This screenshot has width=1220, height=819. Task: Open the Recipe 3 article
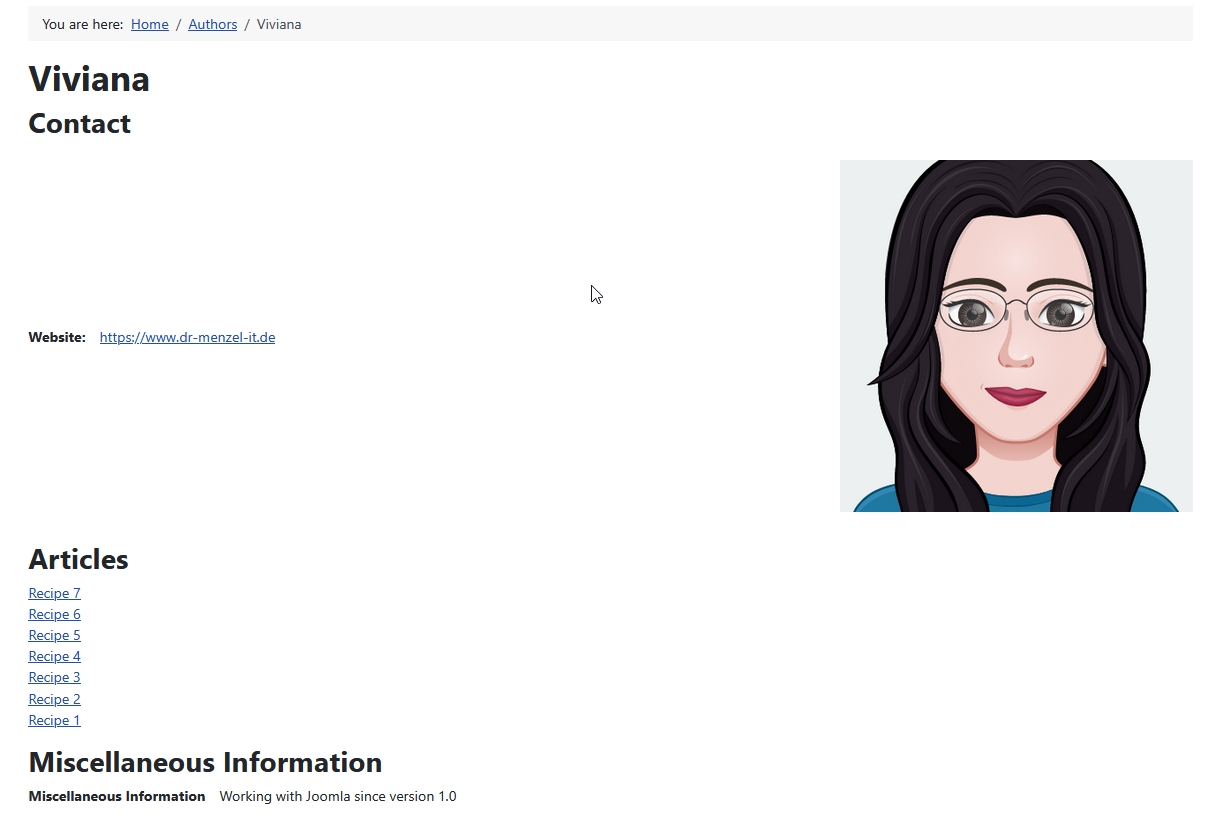point(54,677)
